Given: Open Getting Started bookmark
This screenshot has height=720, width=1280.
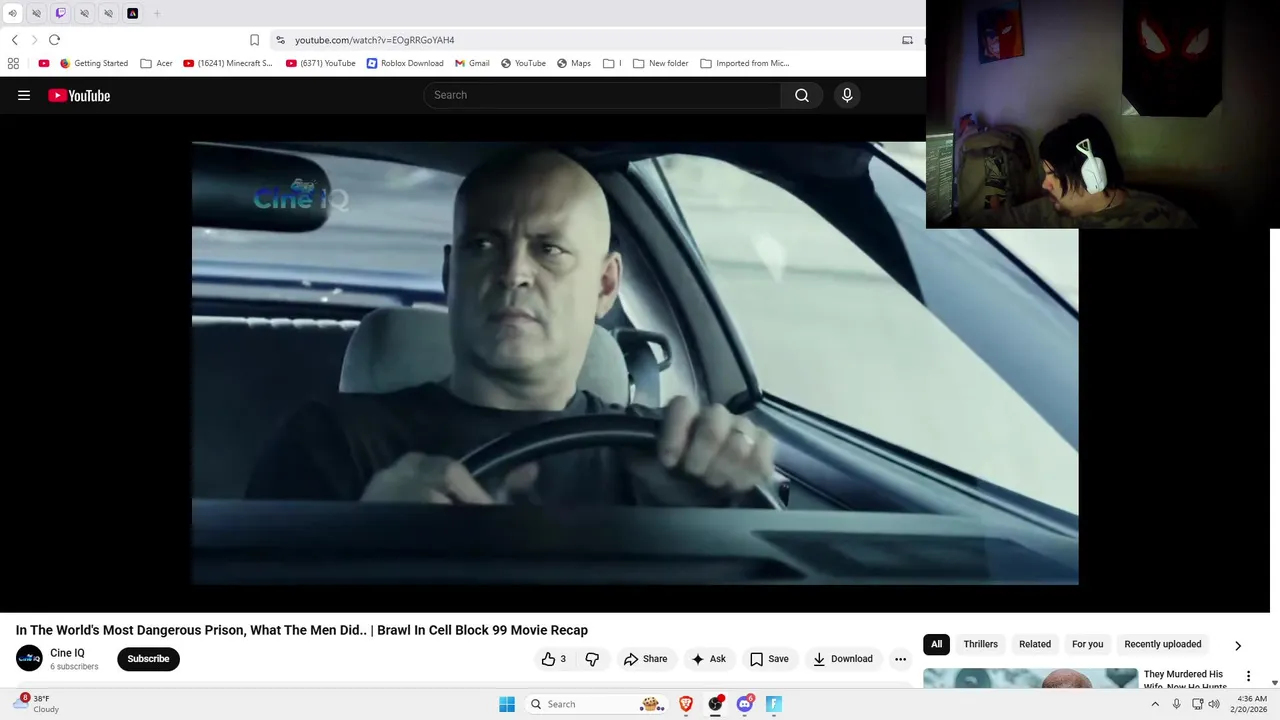Looking at the screenshot, I should click(94, 63).
